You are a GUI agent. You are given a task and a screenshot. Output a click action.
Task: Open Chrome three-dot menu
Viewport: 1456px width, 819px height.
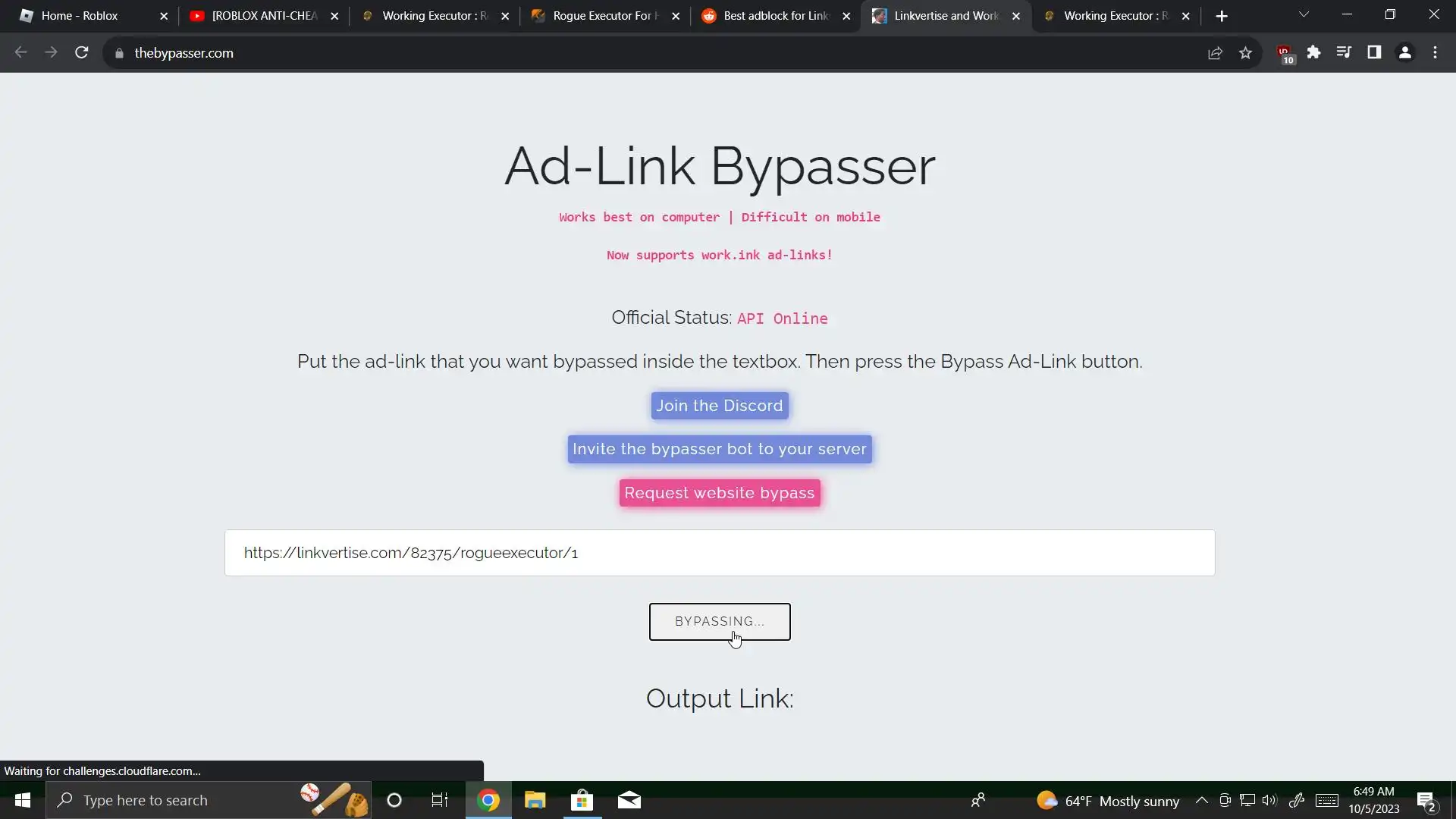click(1435, 52)
